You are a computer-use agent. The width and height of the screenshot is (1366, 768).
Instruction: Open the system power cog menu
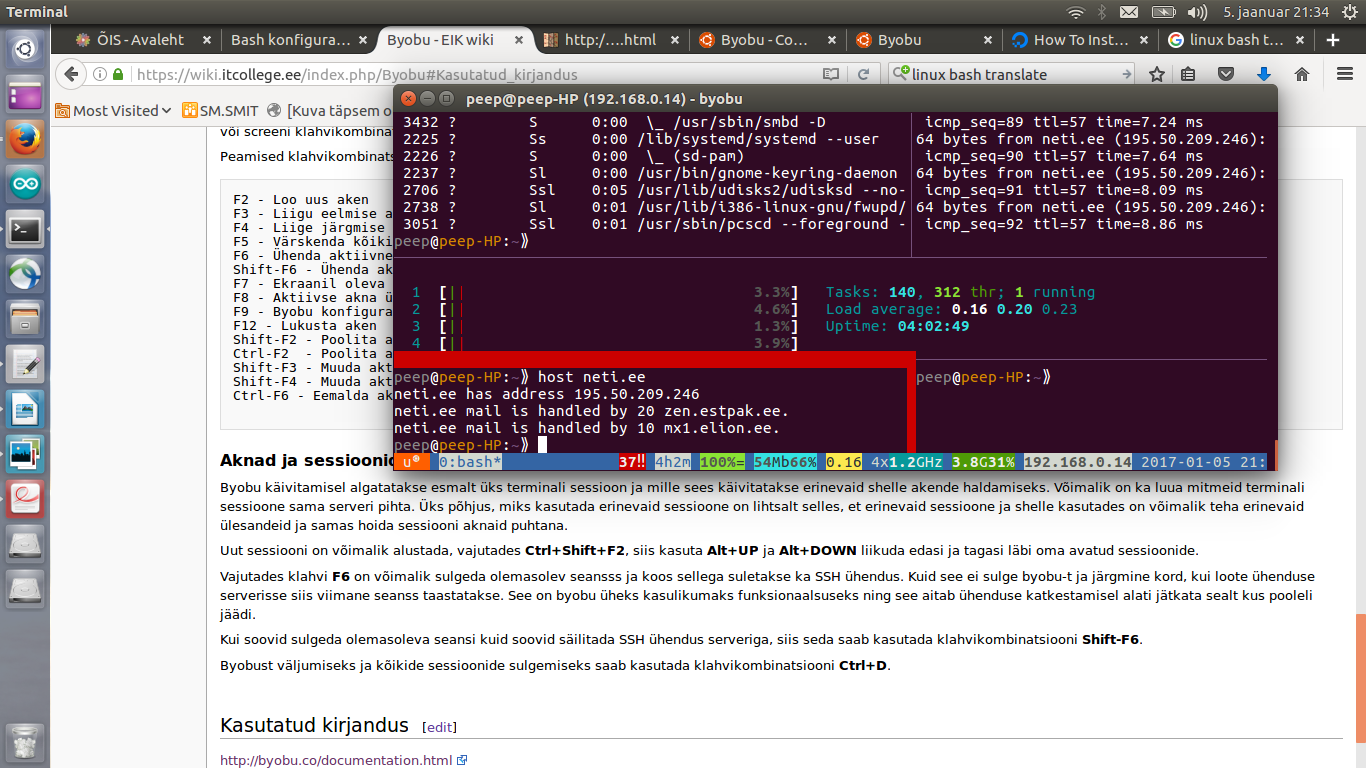click(x=1348, y=12)
